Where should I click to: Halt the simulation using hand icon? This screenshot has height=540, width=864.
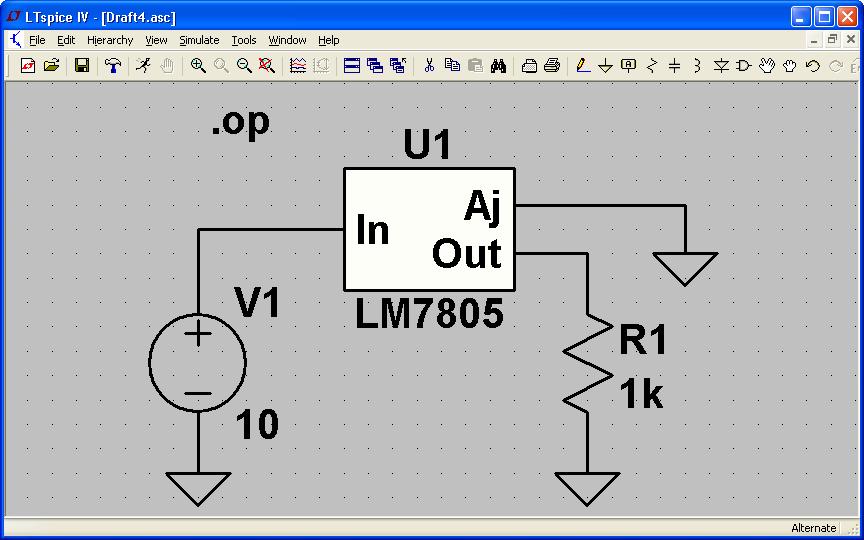point(166,66)
